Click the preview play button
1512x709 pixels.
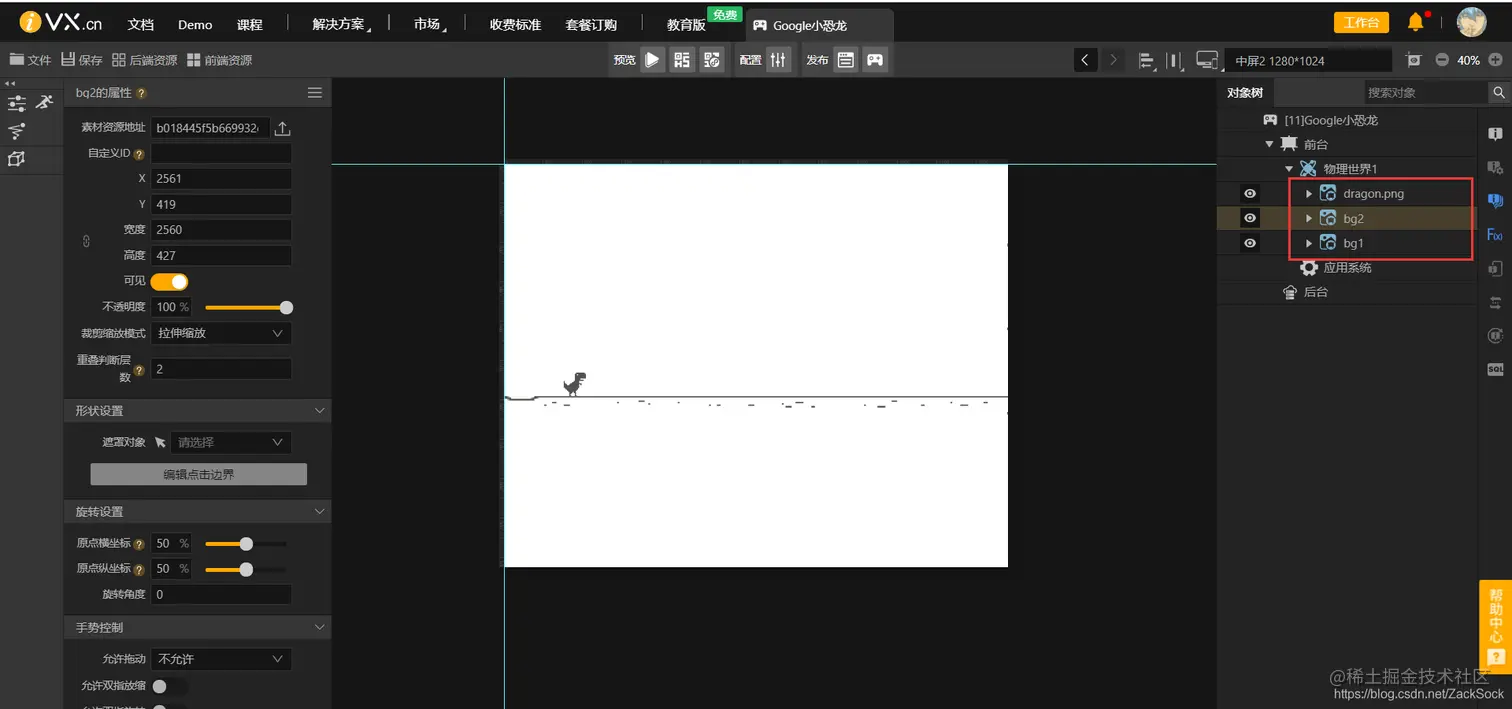point(652,60)
